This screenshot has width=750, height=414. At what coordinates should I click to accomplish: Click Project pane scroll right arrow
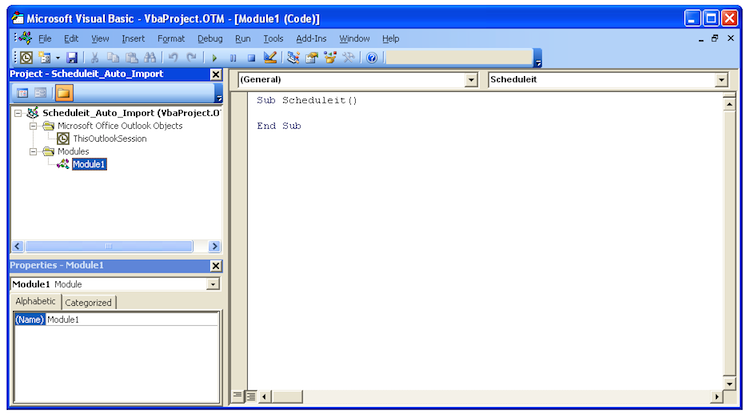coord(214,246)
